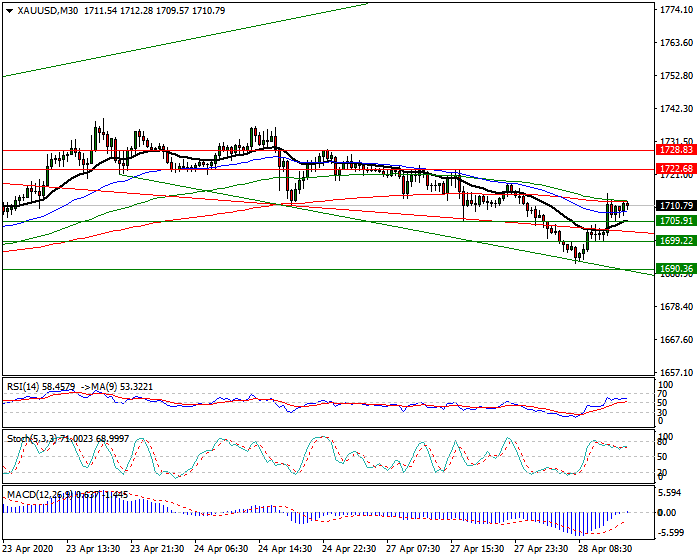Select the 28 Apr 08:30 time axis label
This screenshot has width=700, height=560.
click(x=605, y=549)
